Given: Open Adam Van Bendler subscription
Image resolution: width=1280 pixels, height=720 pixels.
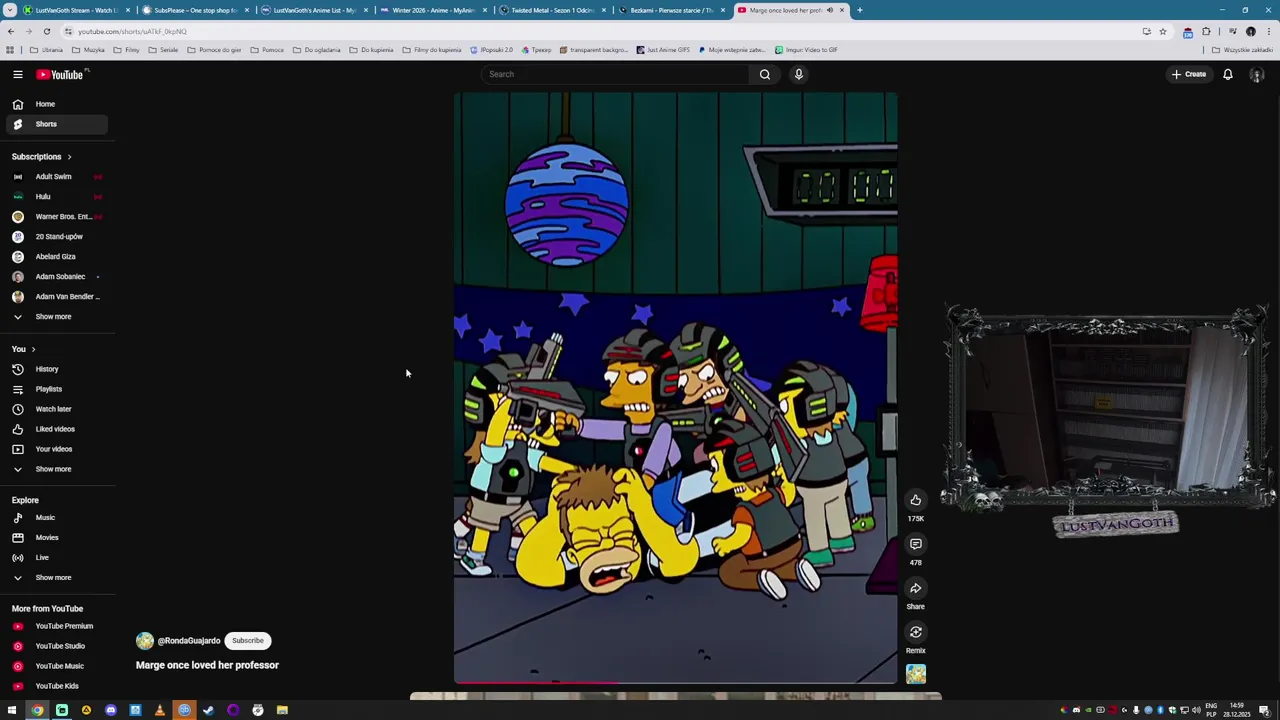Looking at the screenshot, I should point(57,297).
